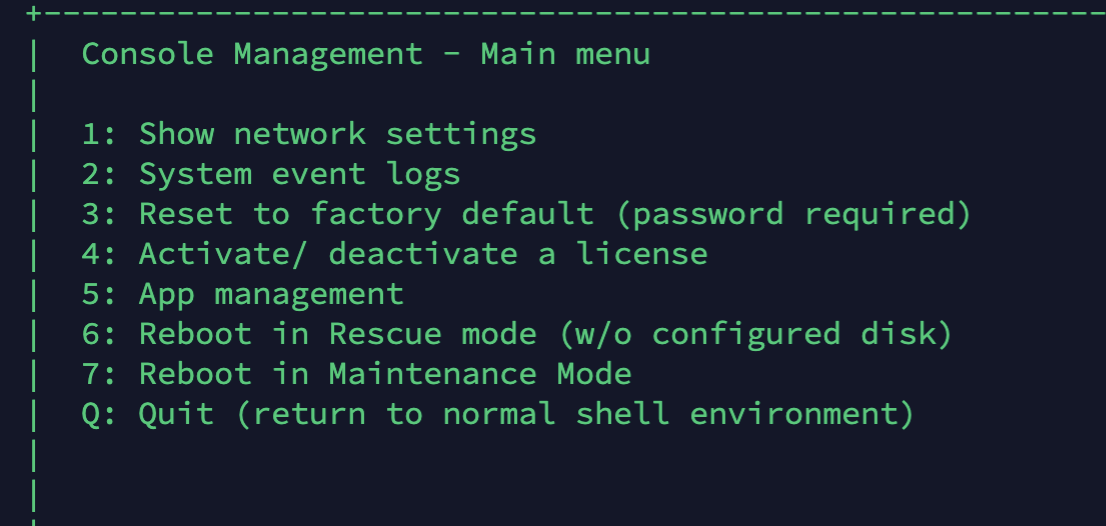This screenshot has width=1106, height=526.
Task: Open the 'App management' menu item
Action: click(271, 294)
